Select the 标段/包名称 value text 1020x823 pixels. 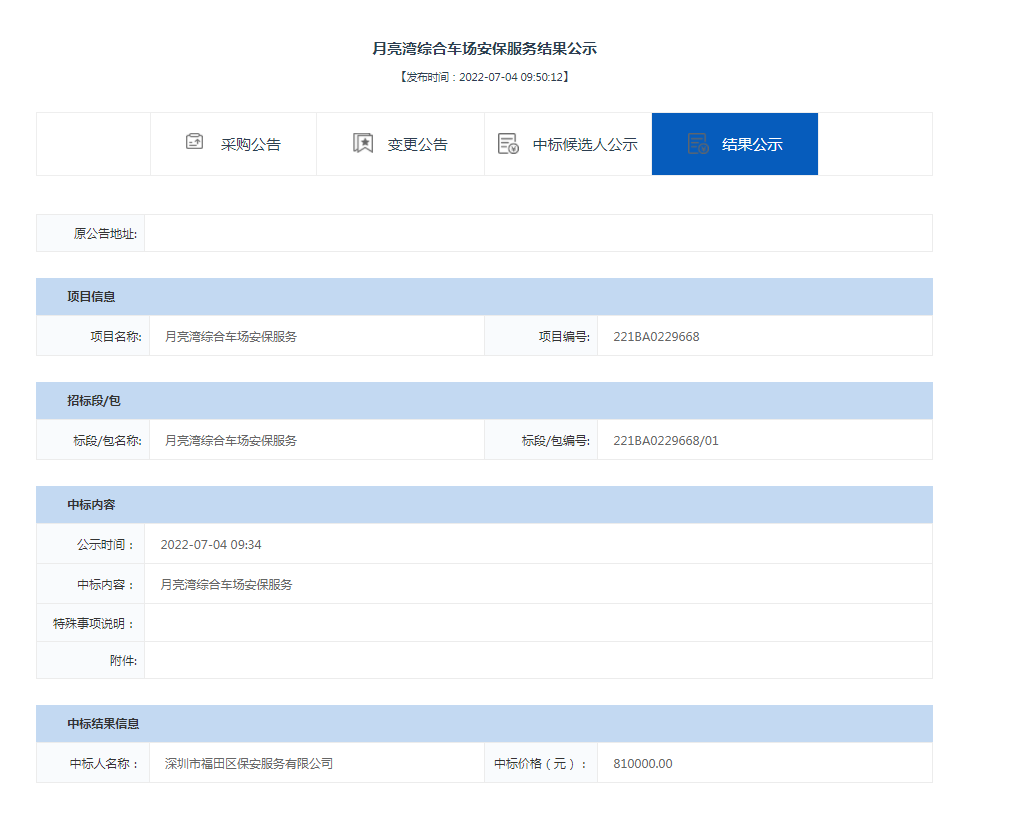[x=230, y=440]
